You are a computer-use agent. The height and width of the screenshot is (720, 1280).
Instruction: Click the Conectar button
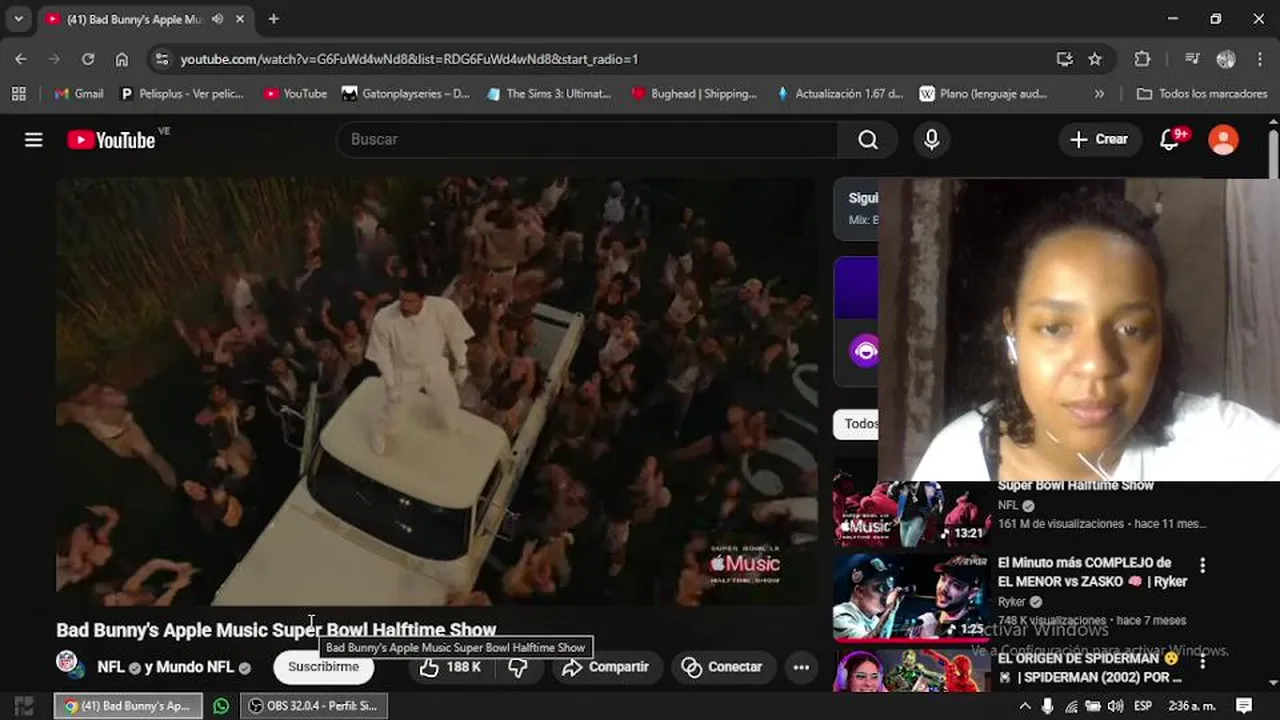point(722,667)
